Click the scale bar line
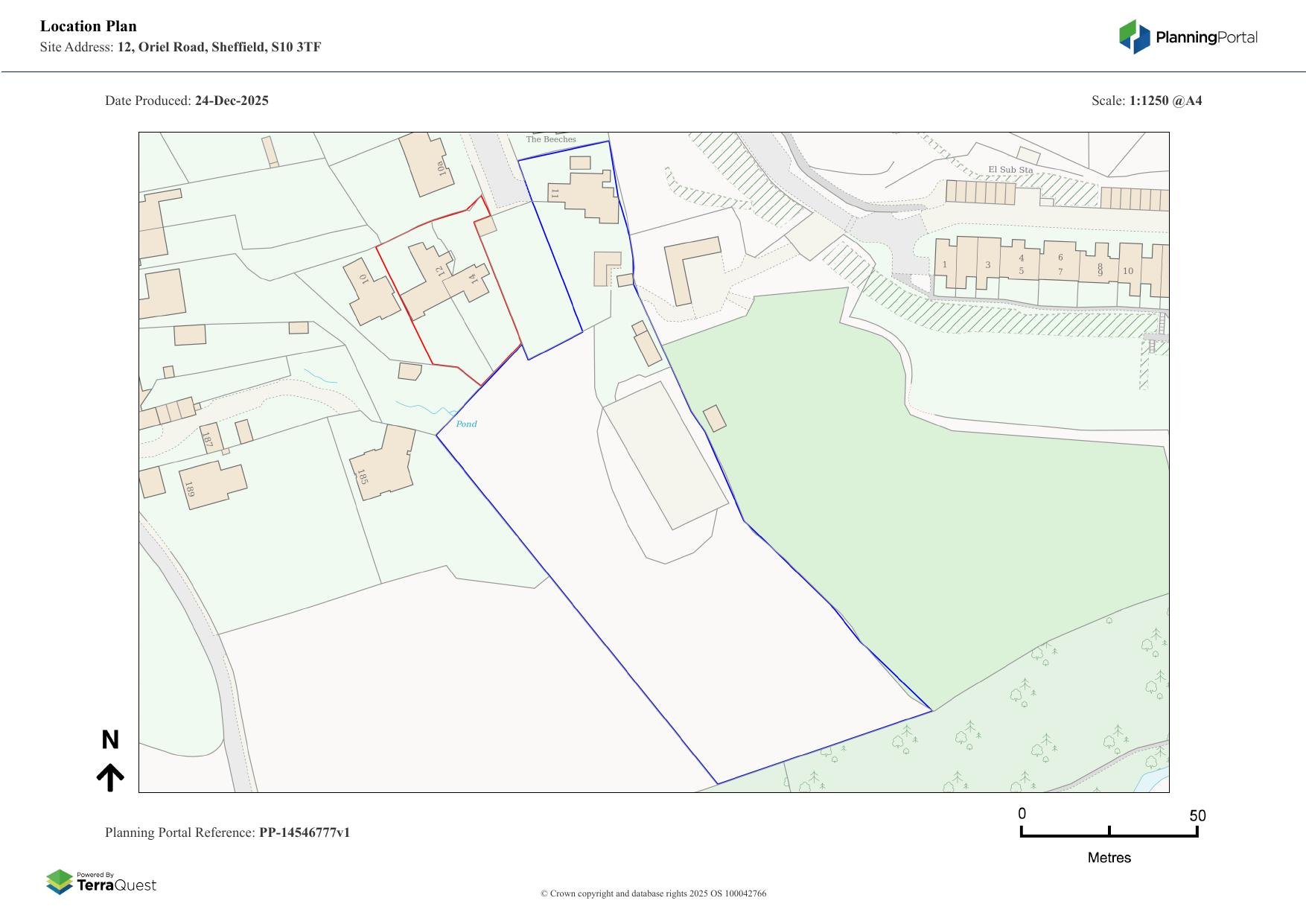The width and height of the screenshot is (1306, 924). (1109, 835)
